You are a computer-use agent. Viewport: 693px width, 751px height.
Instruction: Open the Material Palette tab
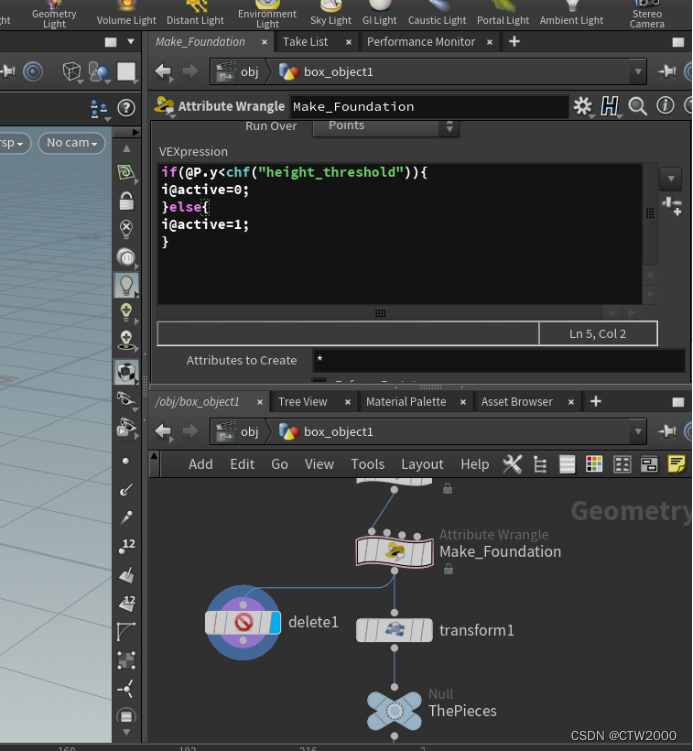coord(406,402)
